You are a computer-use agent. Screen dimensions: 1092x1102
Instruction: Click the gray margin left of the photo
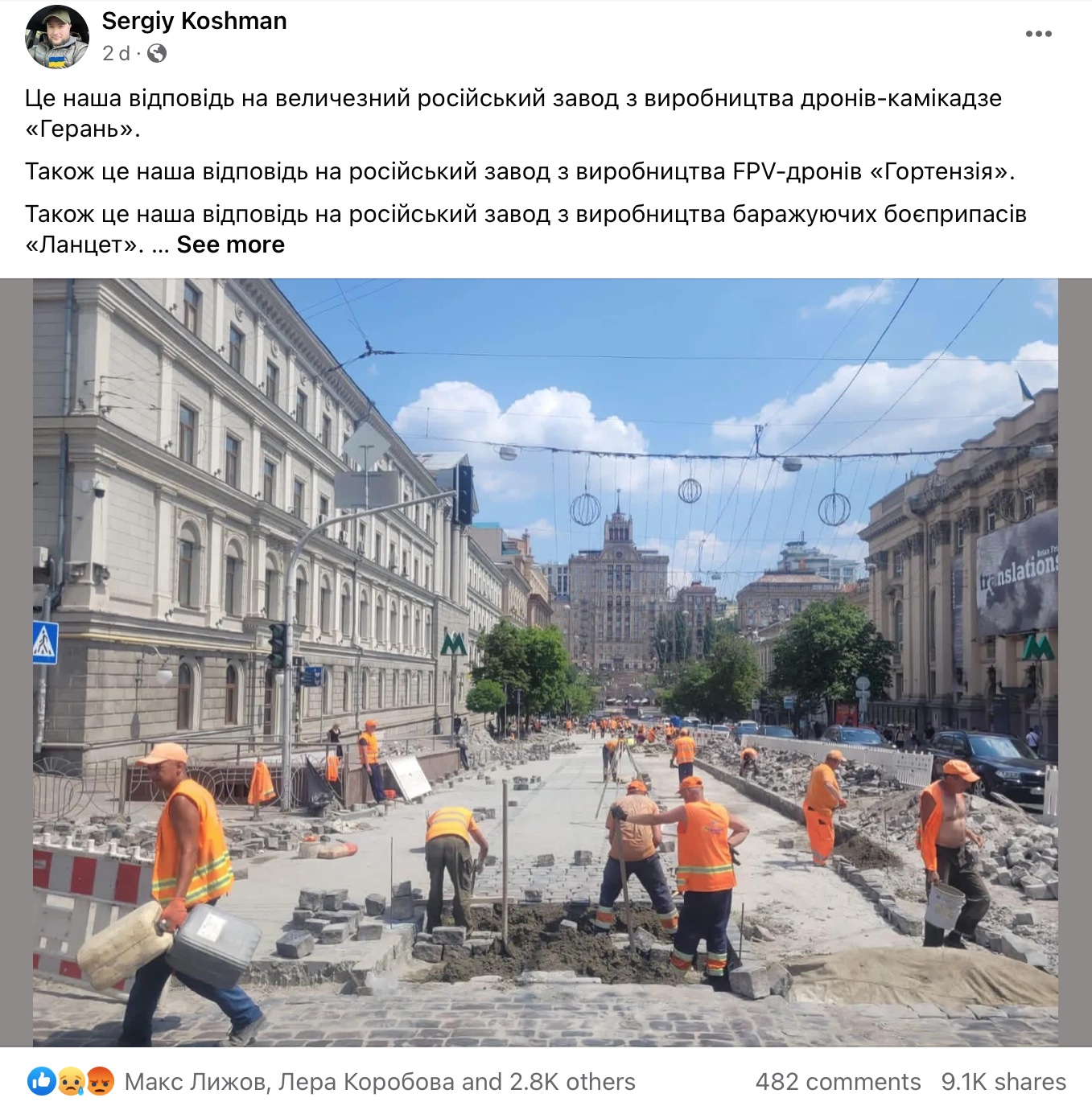pyautogui.click(x=16, y=662)
